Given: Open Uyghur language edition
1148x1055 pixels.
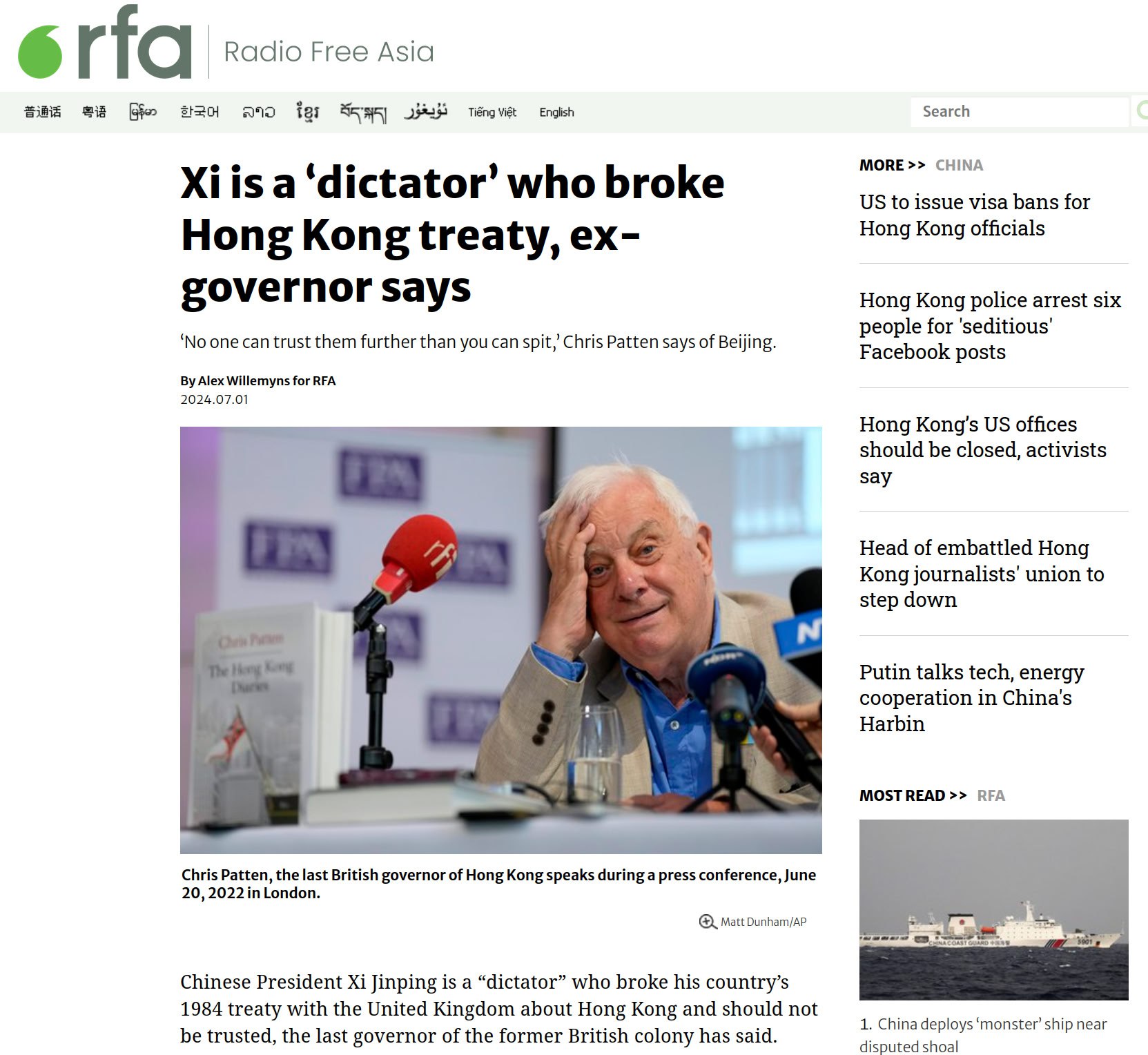Looking at the screenshot, I should click(x=426, y=112).
